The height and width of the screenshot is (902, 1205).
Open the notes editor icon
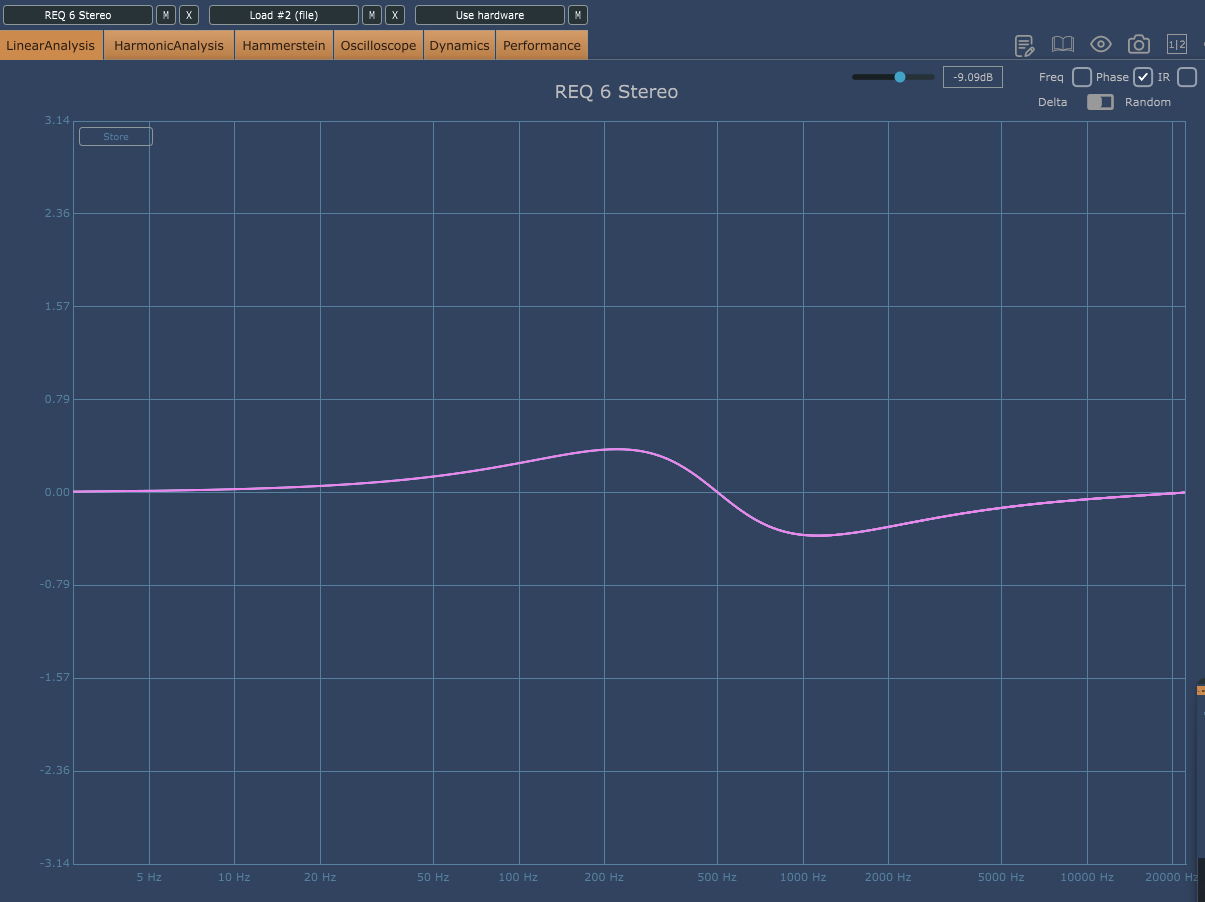[1024, 45]
